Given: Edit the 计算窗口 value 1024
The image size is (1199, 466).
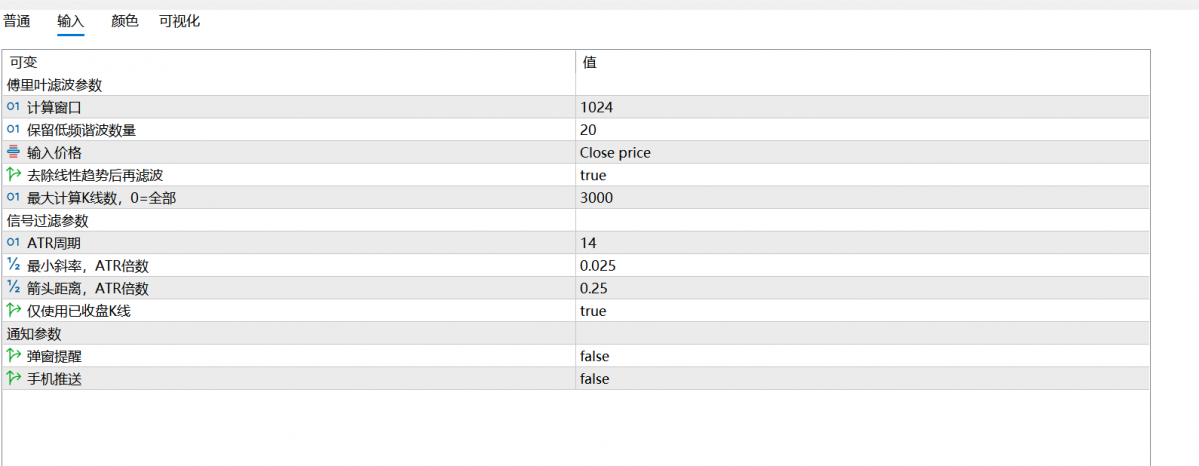Looking at the screenshot, I should pyautogui.click(x=863, y=107).
